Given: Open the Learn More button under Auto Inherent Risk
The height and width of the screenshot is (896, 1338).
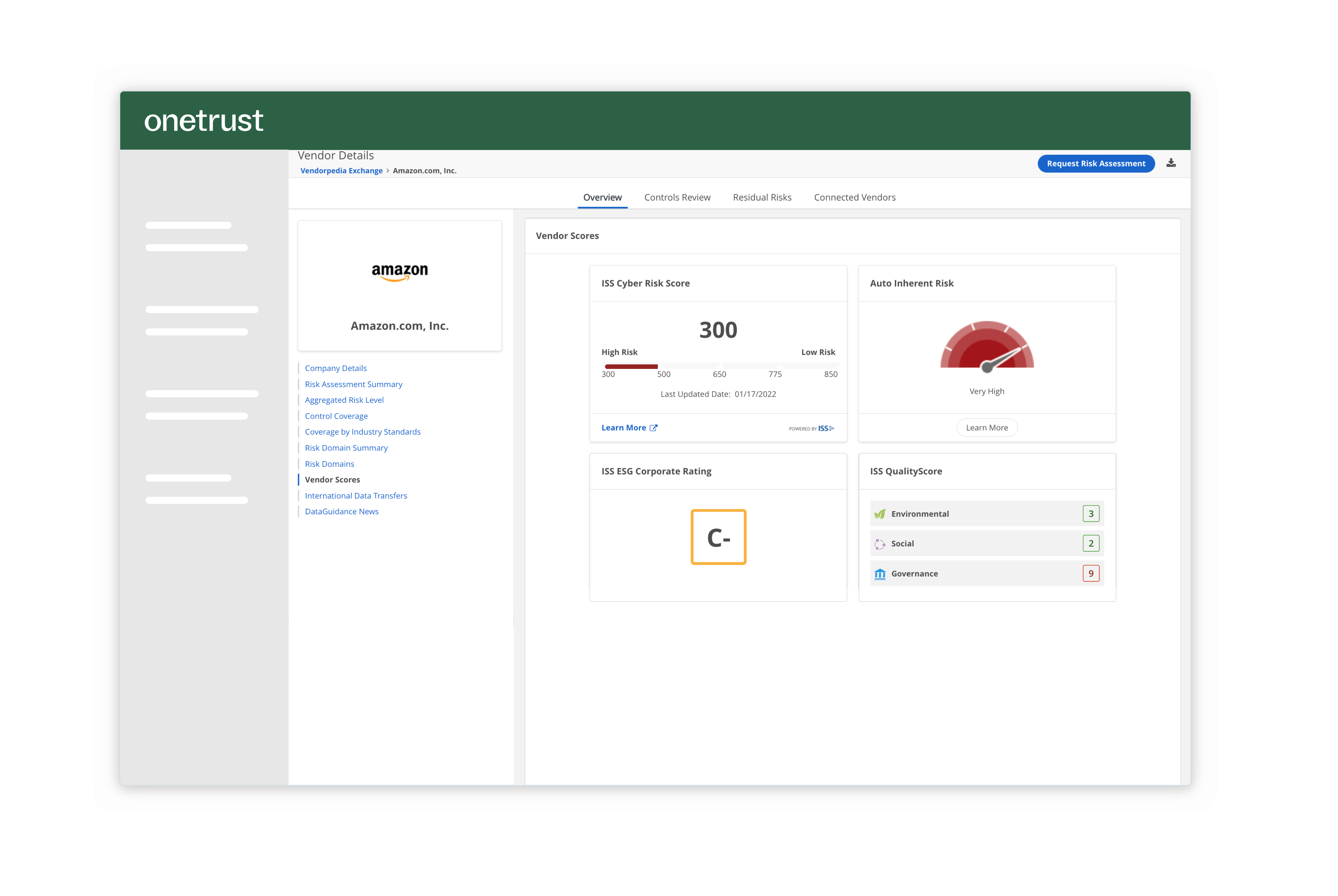Looking at the screenshot, I should click(x=987, y=427).
